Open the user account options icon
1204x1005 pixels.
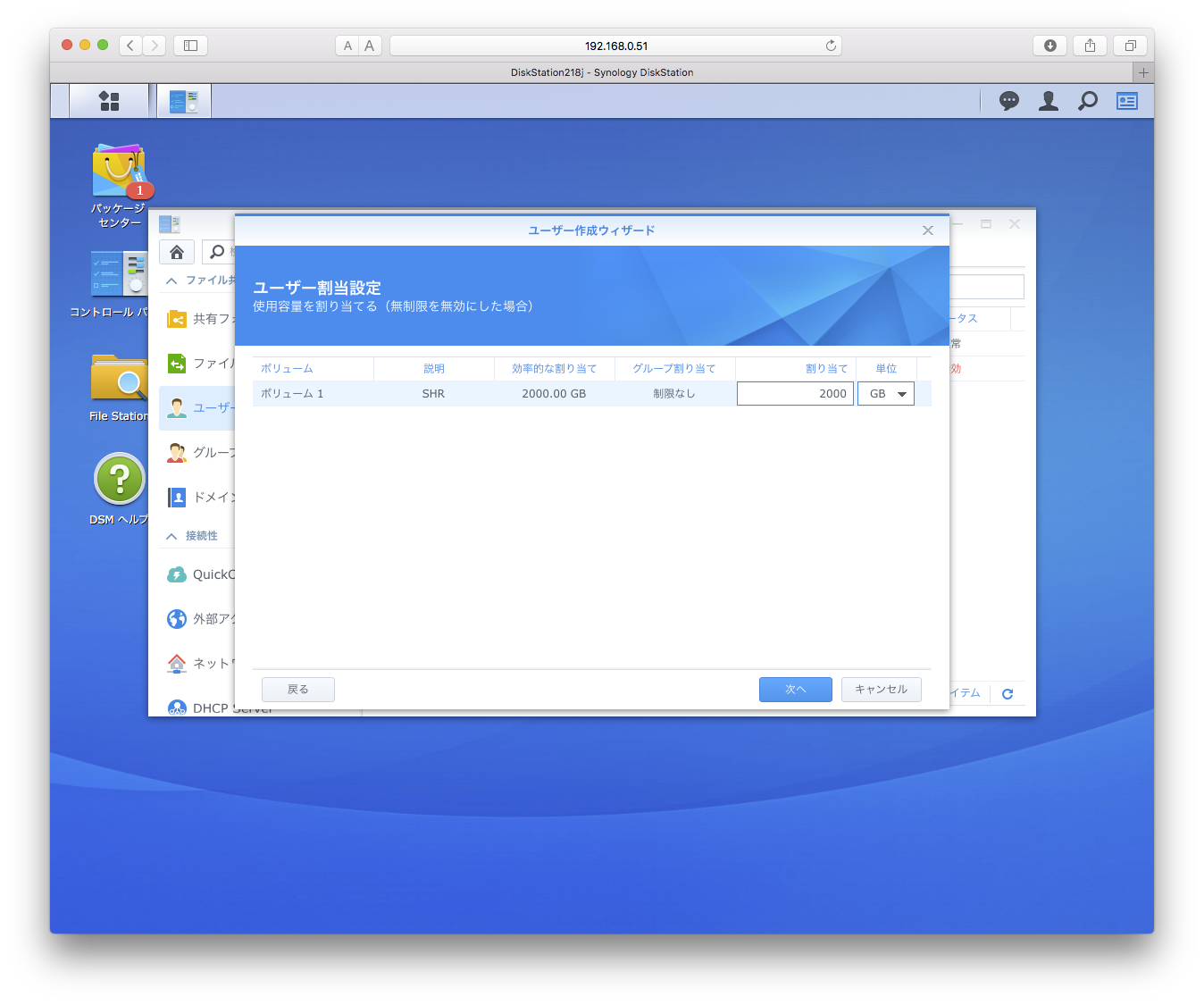point(1048,101)
